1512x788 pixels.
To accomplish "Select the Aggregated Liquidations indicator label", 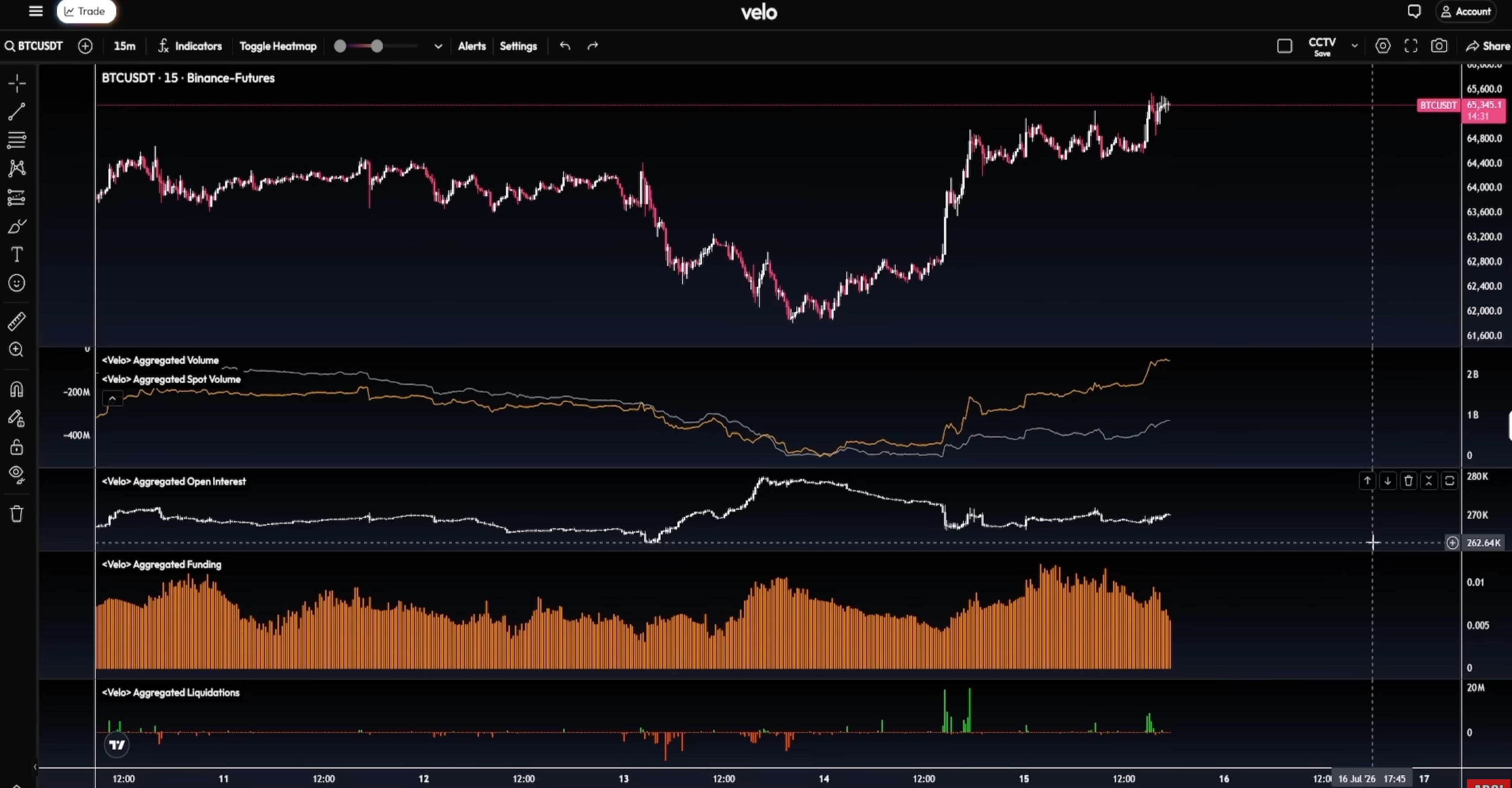I will coord(171,692).
